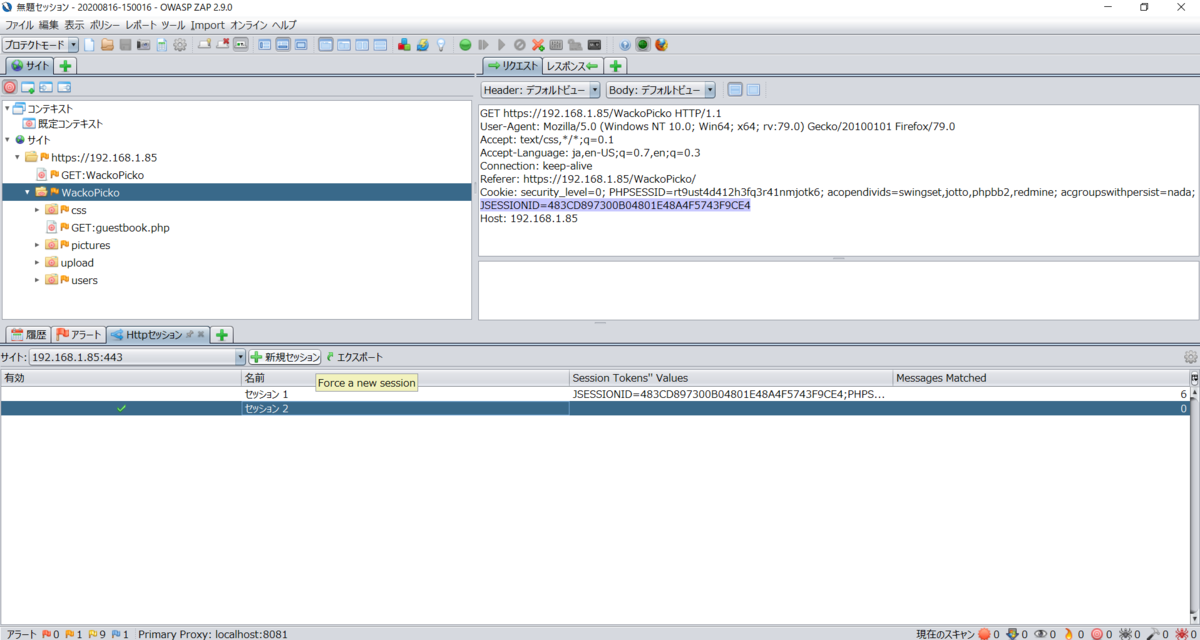Click the エクスポート button
The image size is (1200, 640).
[x=355, y=357]
